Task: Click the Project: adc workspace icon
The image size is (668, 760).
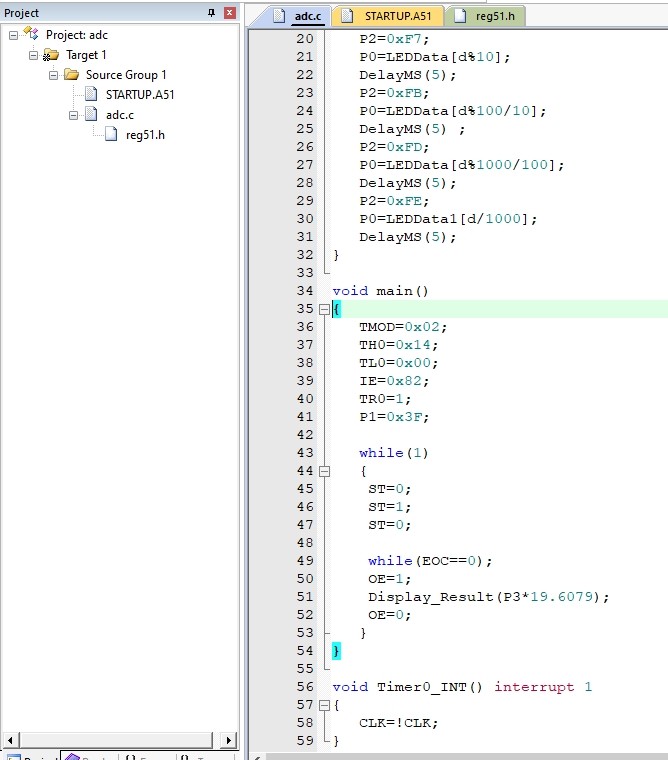Action: pyautogui.click(x=32, y=34)
